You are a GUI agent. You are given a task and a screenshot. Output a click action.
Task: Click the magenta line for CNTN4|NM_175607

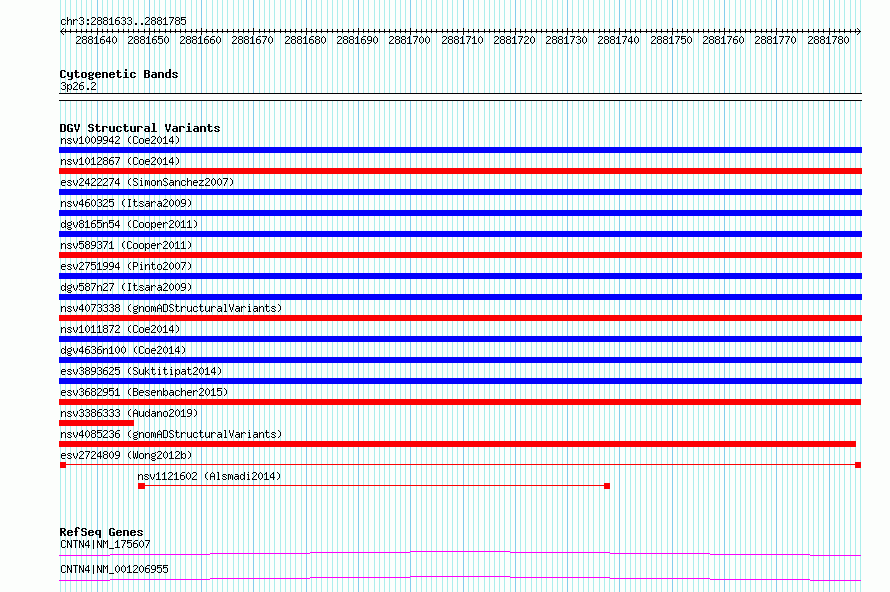coord(460,553)
